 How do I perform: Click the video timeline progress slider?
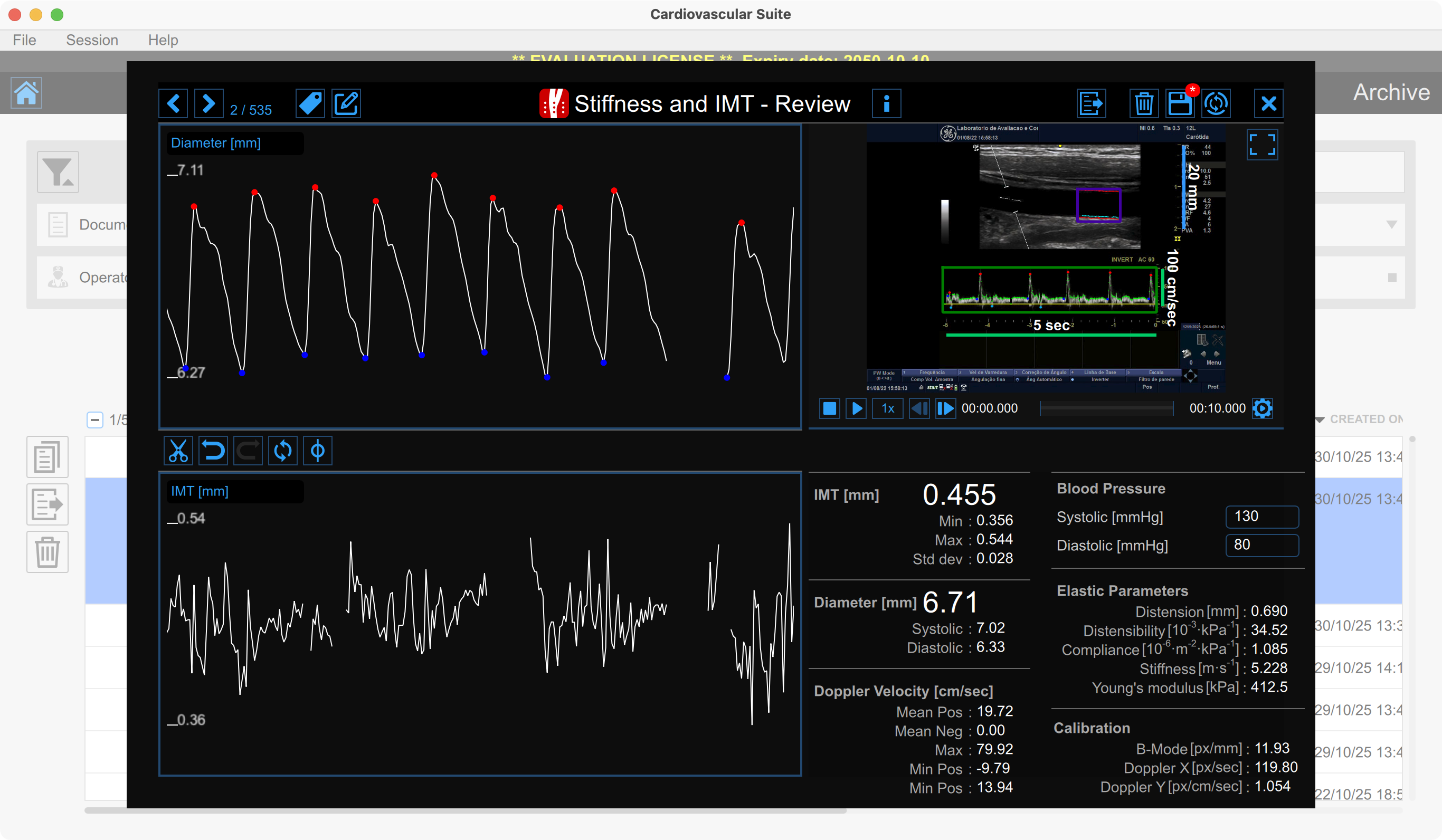(1106, 408)
